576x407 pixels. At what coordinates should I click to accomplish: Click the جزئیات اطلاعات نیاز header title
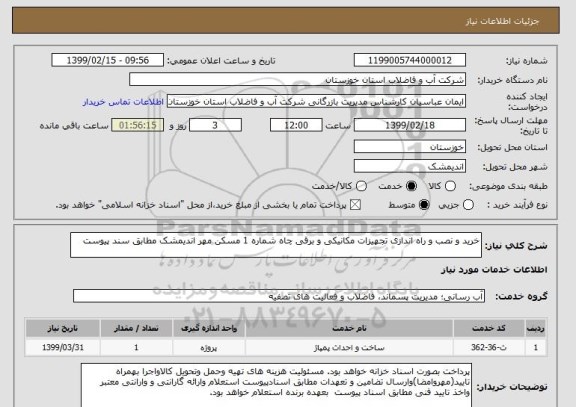click(x=502, y=21)
